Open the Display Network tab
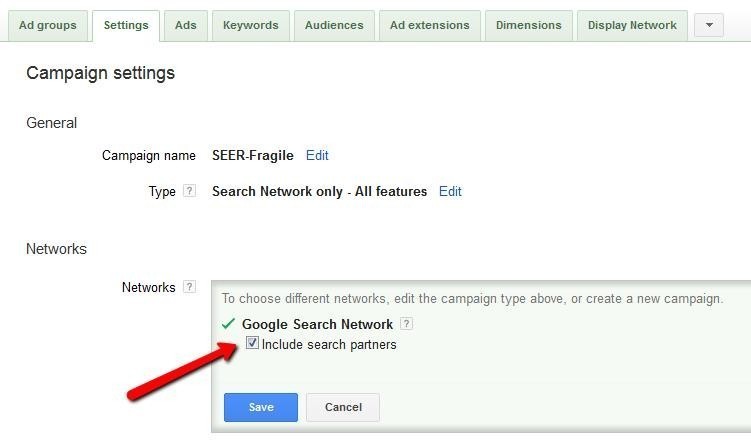751x443 pixels. tap(632, 25)
